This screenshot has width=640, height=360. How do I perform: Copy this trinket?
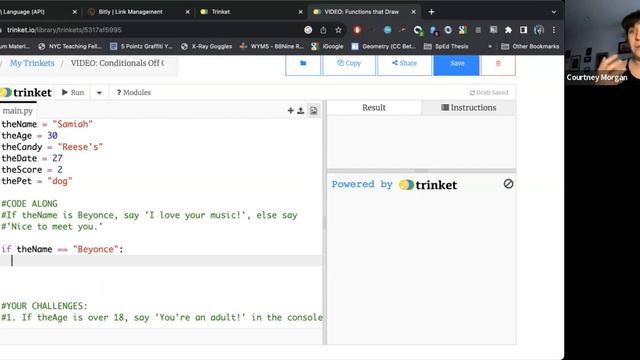[x=349, y=64]
